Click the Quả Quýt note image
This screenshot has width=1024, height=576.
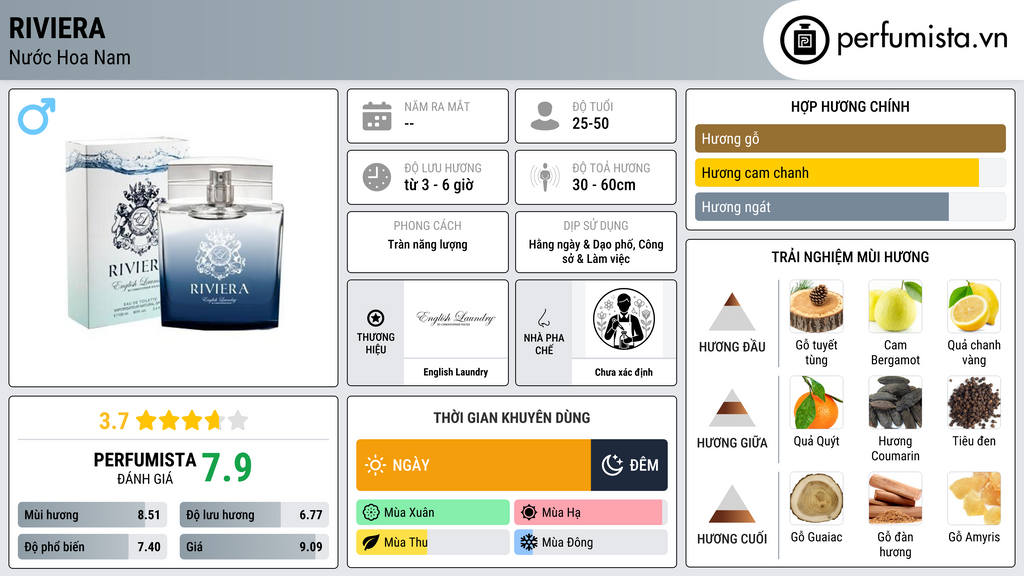(816, 403)
